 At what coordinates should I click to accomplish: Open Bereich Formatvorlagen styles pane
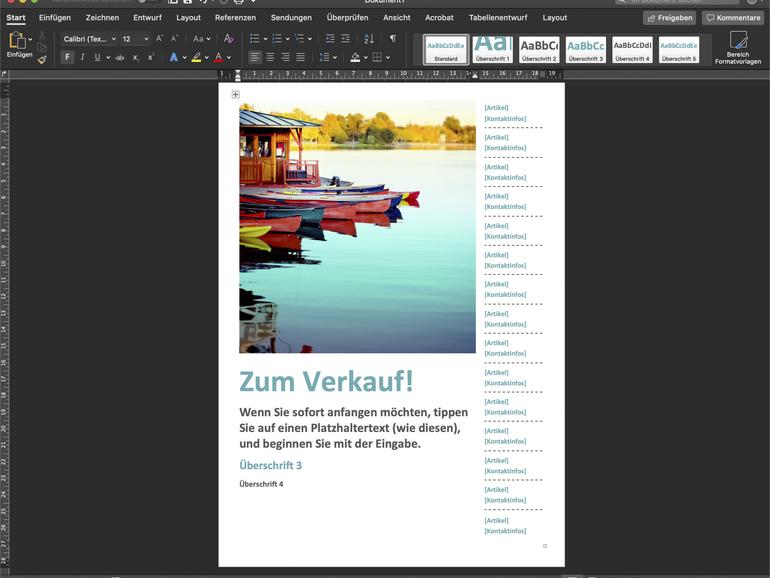pos(738,48)
